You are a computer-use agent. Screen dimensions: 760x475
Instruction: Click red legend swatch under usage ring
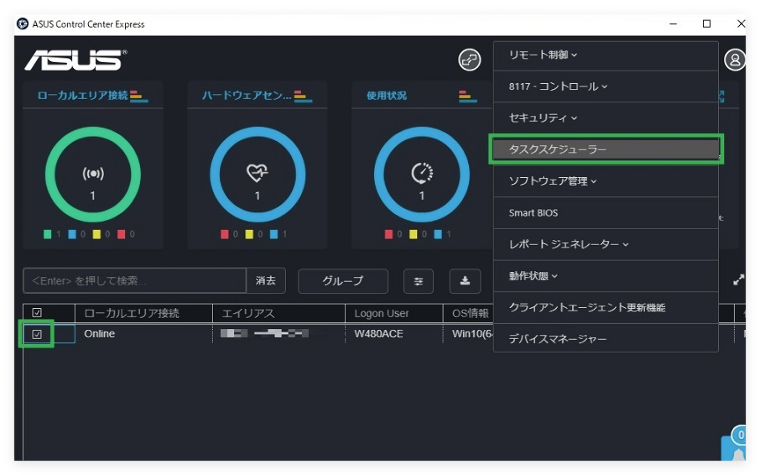pyautogui.click(x=388, y=235)
